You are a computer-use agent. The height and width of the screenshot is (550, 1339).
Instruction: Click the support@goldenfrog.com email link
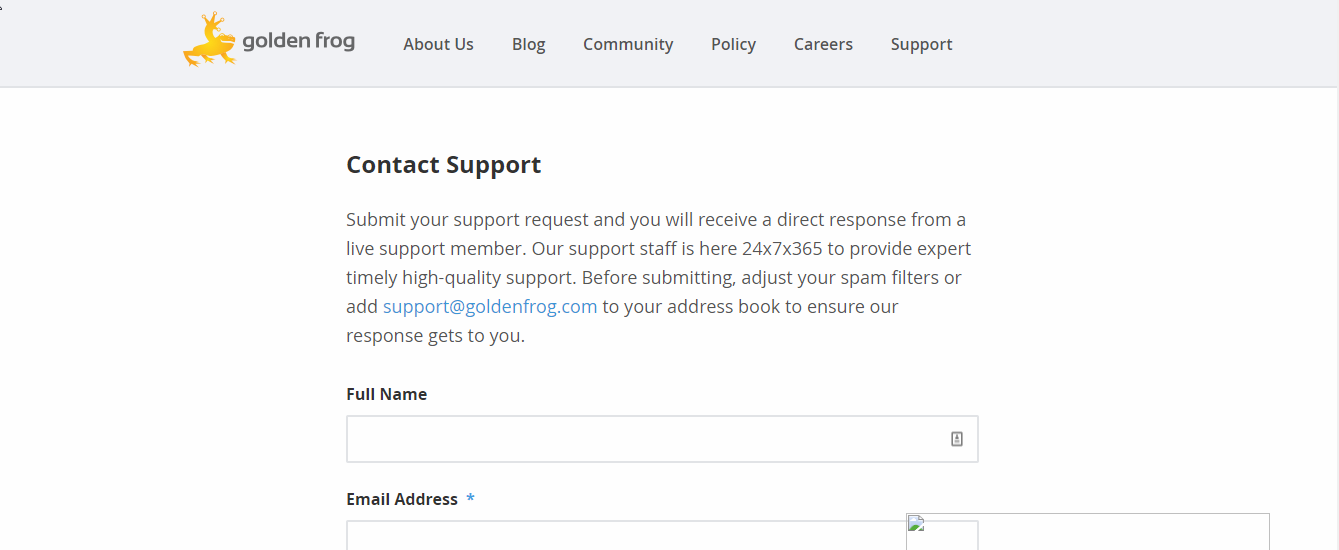coord(490,306)
